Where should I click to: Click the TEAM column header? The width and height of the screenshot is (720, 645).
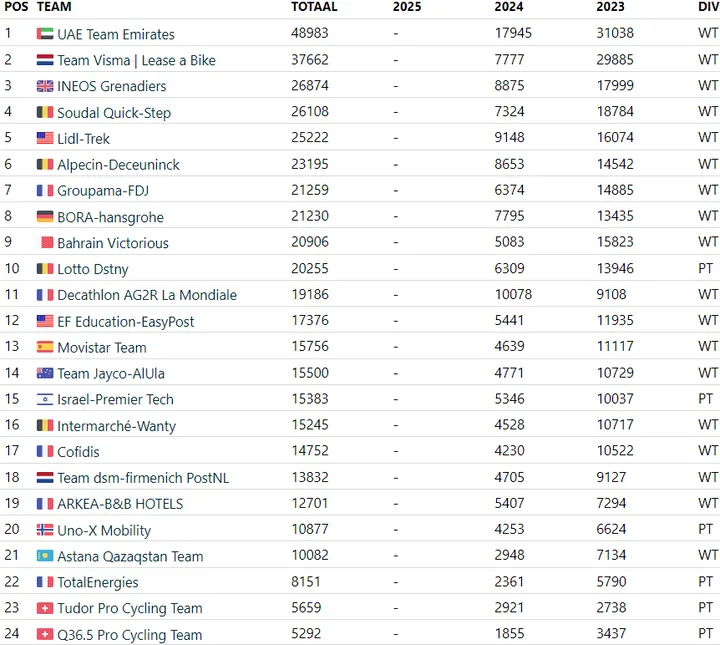[x=54, y=7]
